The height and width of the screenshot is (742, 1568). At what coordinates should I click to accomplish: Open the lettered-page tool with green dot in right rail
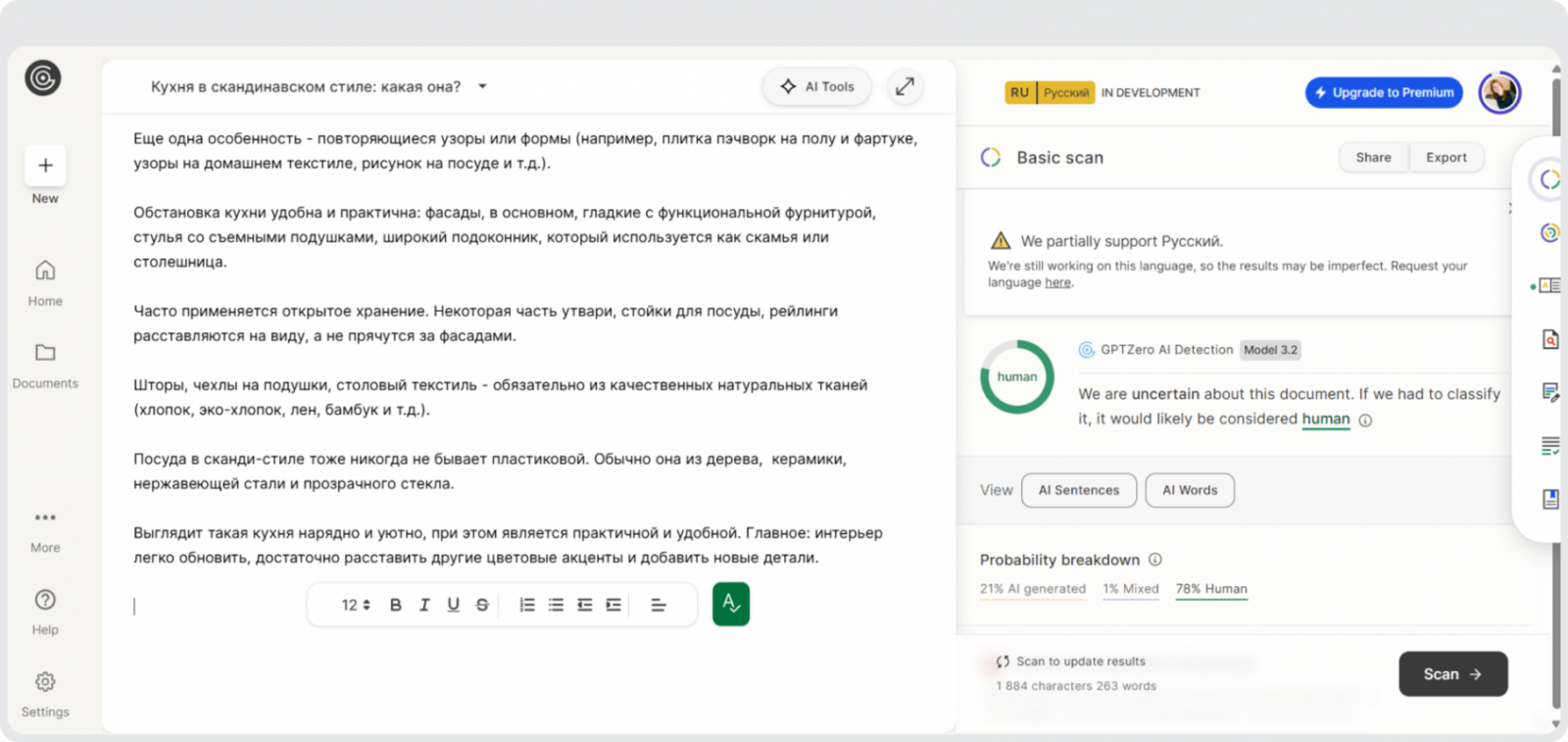pyautogui.click(x=1548, y=285)
